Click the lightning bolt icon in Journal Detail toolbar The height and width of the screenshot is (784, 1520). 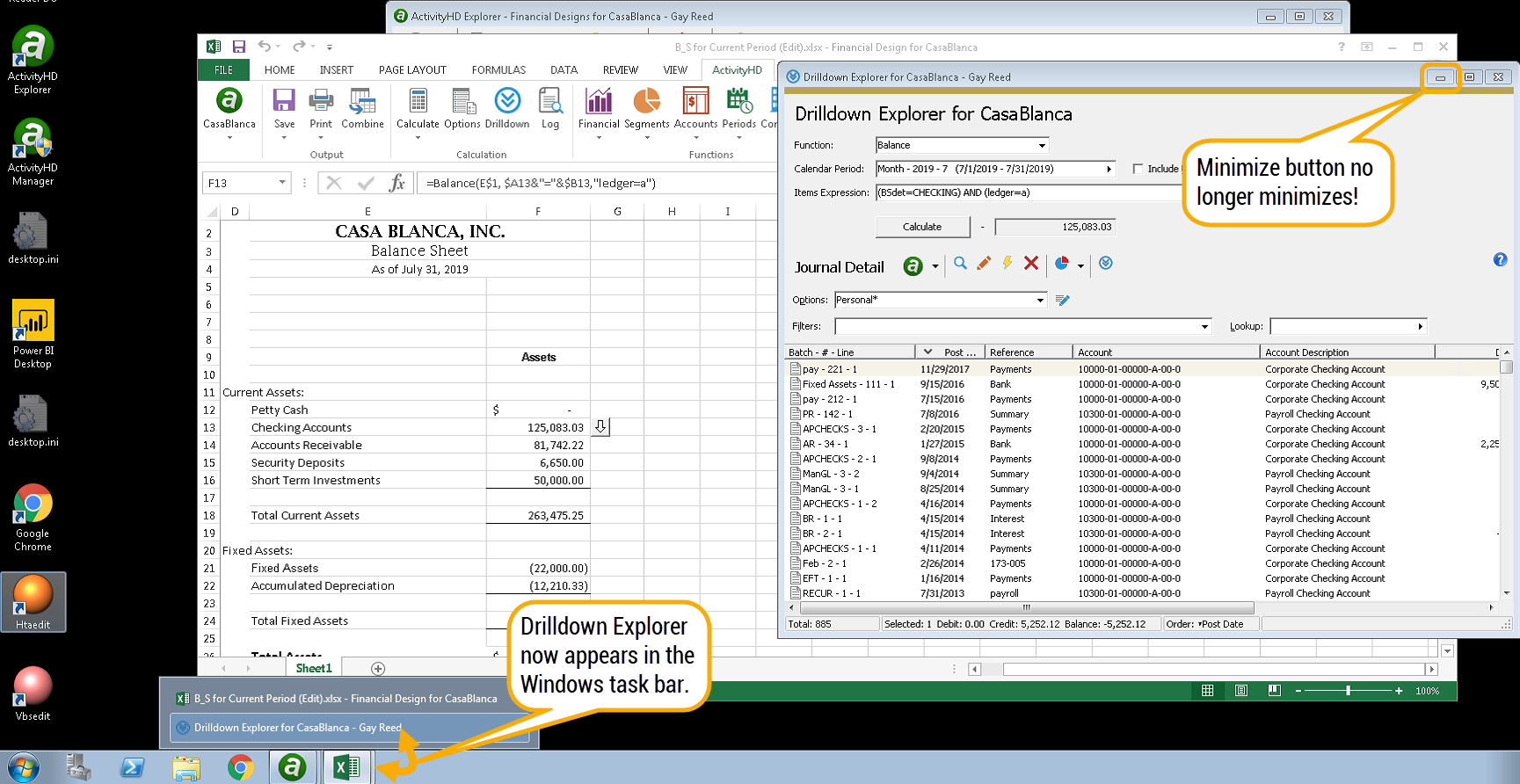tap(1007, 263)
